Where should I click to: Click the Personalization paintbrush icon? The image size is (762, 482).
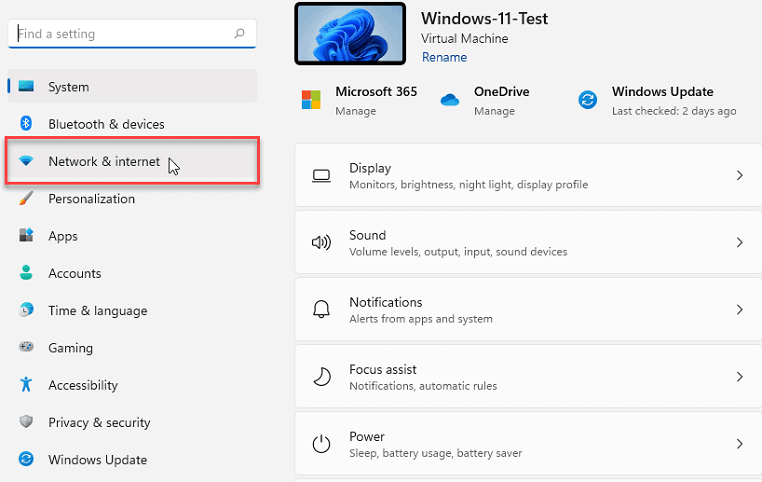click(x=26, y=198)
